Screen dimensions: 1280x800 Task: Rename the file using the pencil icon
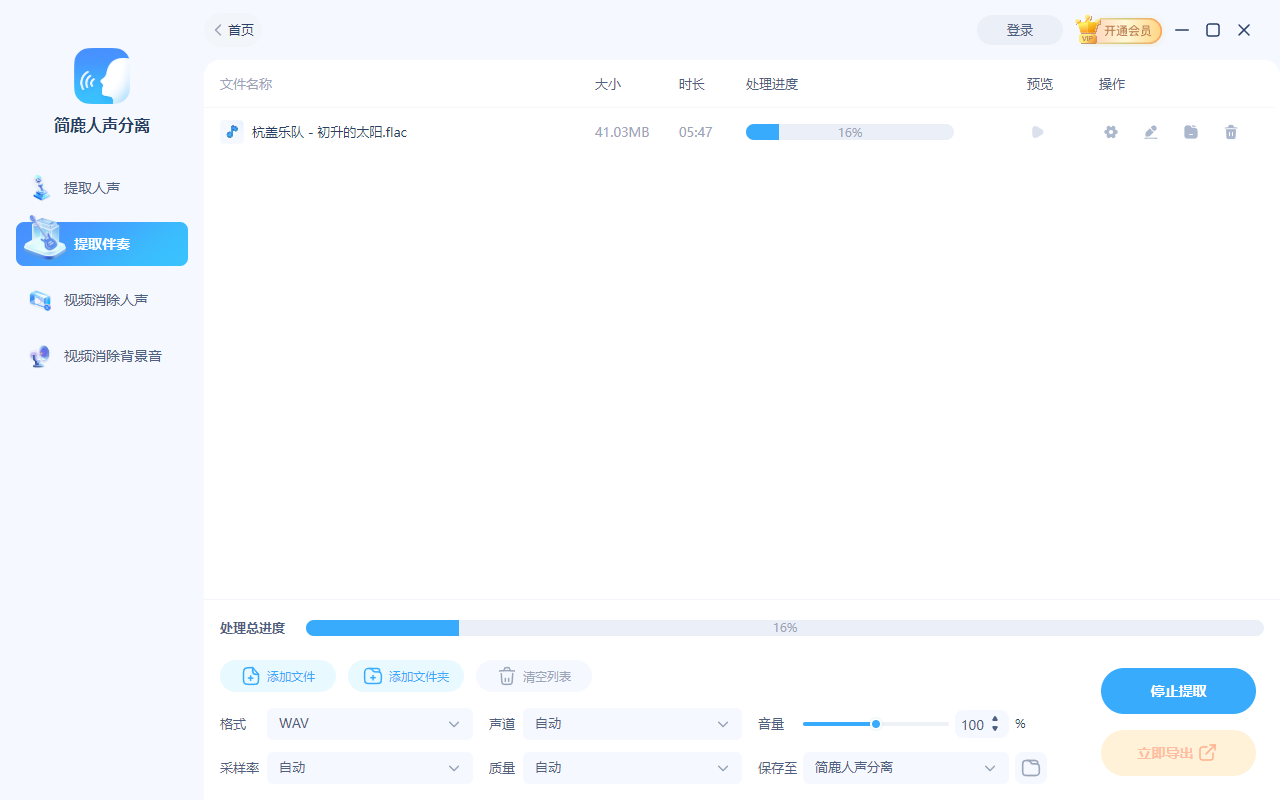point(1150,131)
